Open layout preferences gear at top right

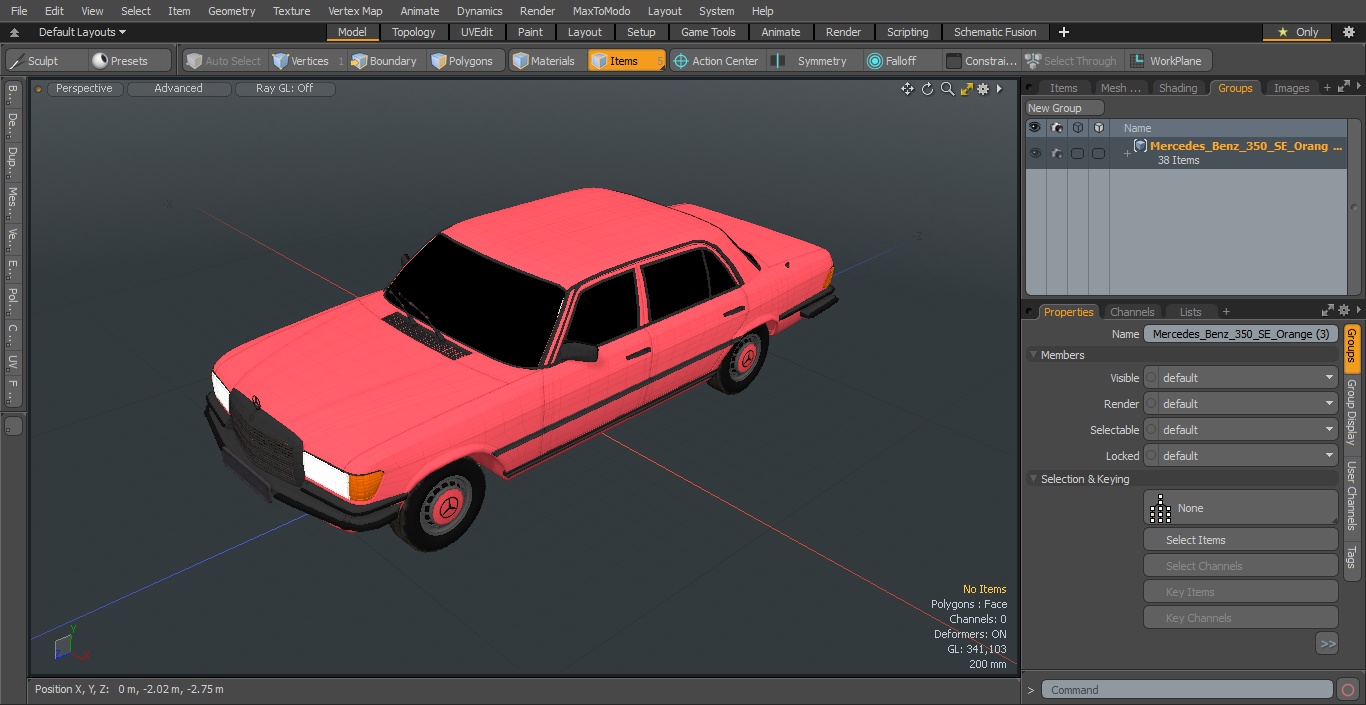pos(1348,32)
